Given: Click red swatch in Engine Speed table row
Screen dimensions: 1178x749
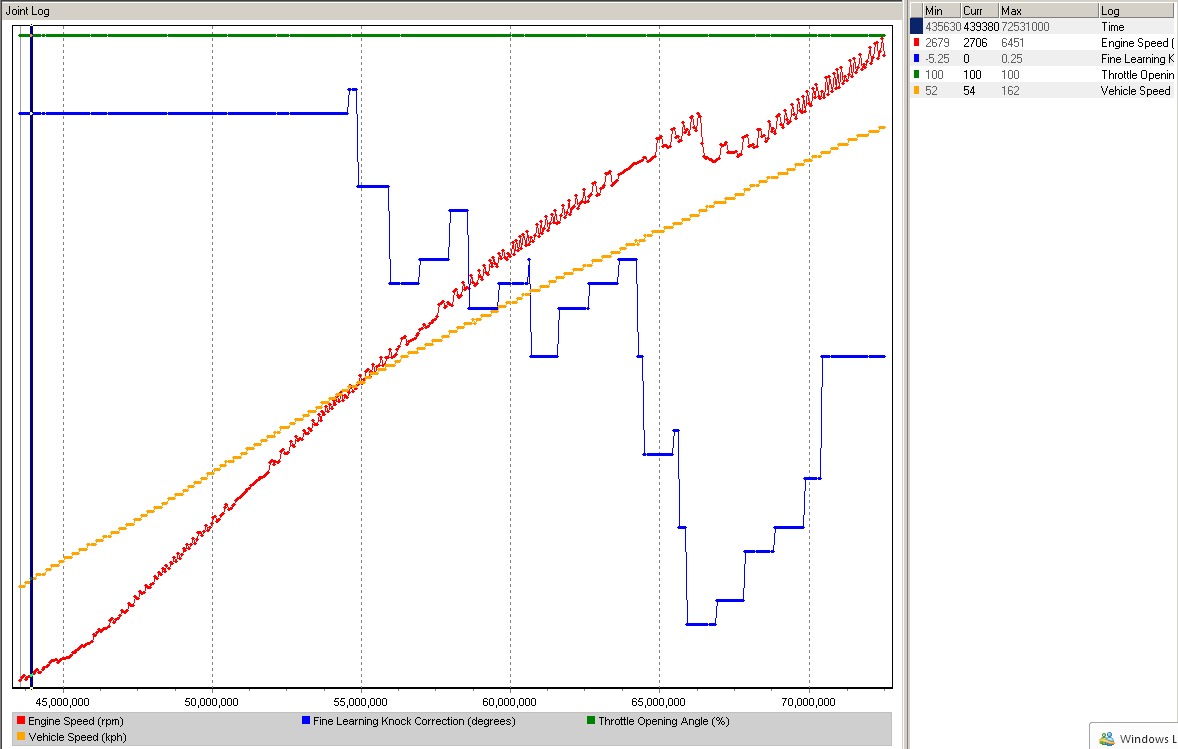Looking at the screenshot, I should 916,43.
